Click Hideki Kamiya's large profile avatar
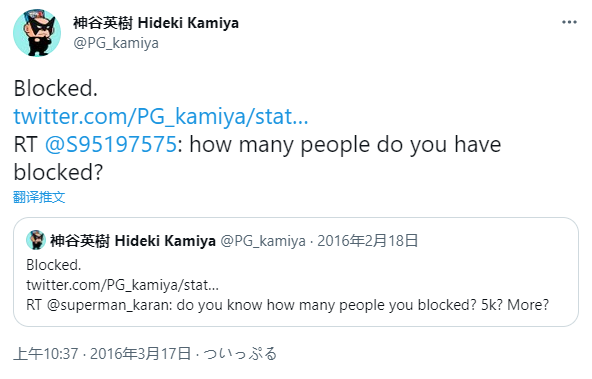The image size is (592, 379). (x=37, y=33)
